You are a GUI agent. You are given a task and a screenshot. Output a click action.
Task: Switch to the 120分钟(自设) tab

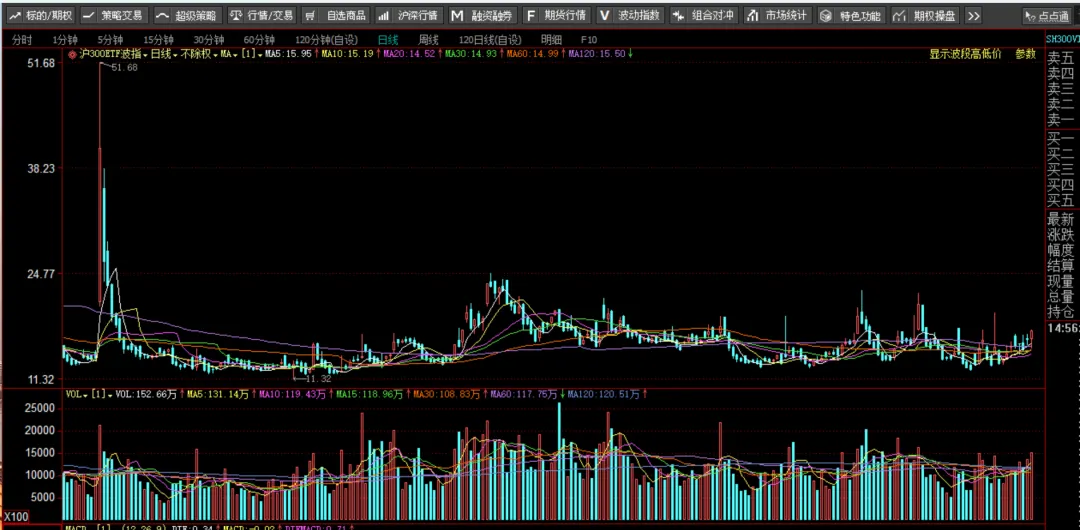pyautogui.click(x=326, y=40)
